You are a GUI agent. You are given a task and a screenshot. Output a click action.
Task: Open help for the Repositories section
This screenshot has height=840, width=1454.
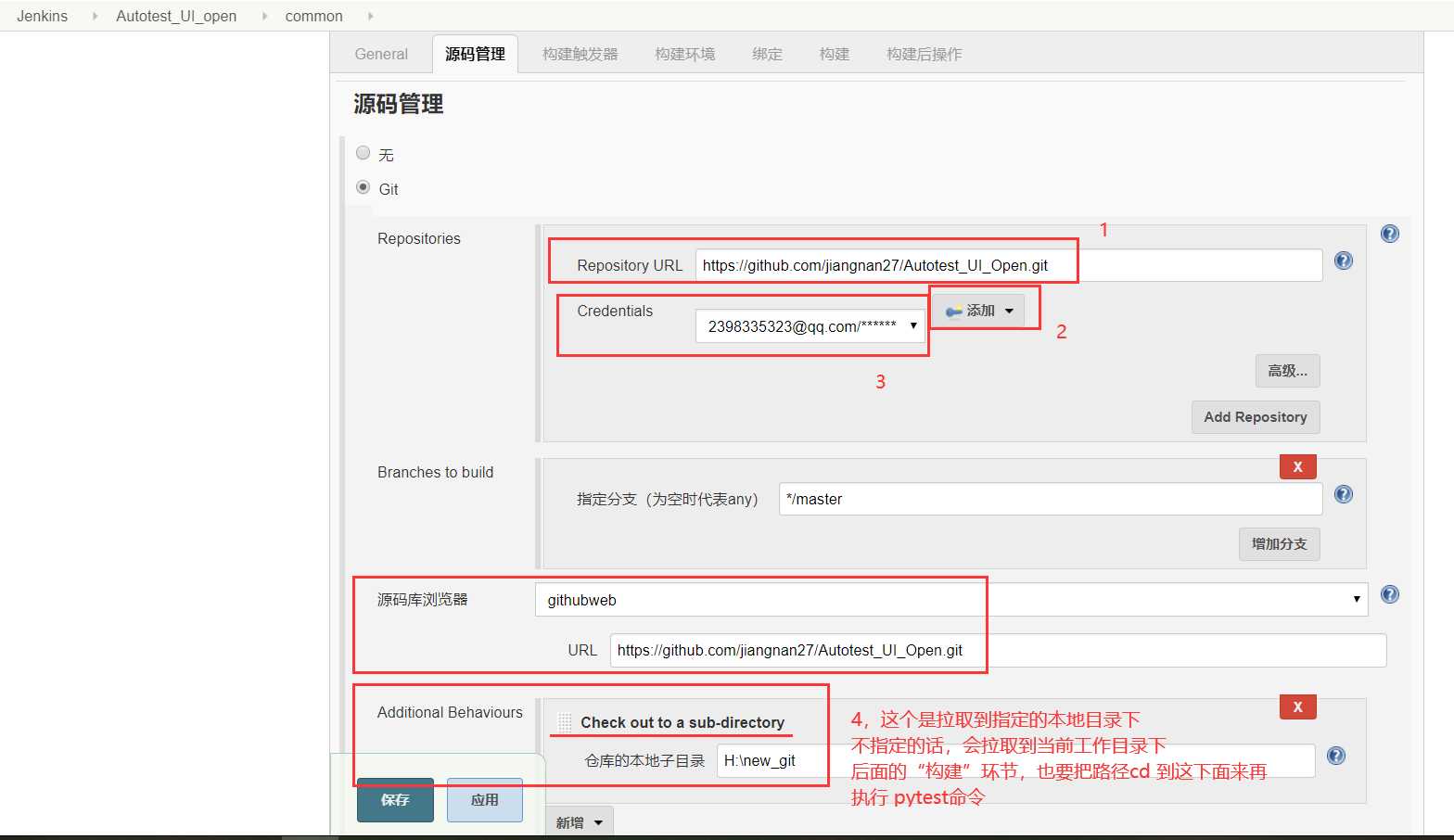coord(1389,234)
